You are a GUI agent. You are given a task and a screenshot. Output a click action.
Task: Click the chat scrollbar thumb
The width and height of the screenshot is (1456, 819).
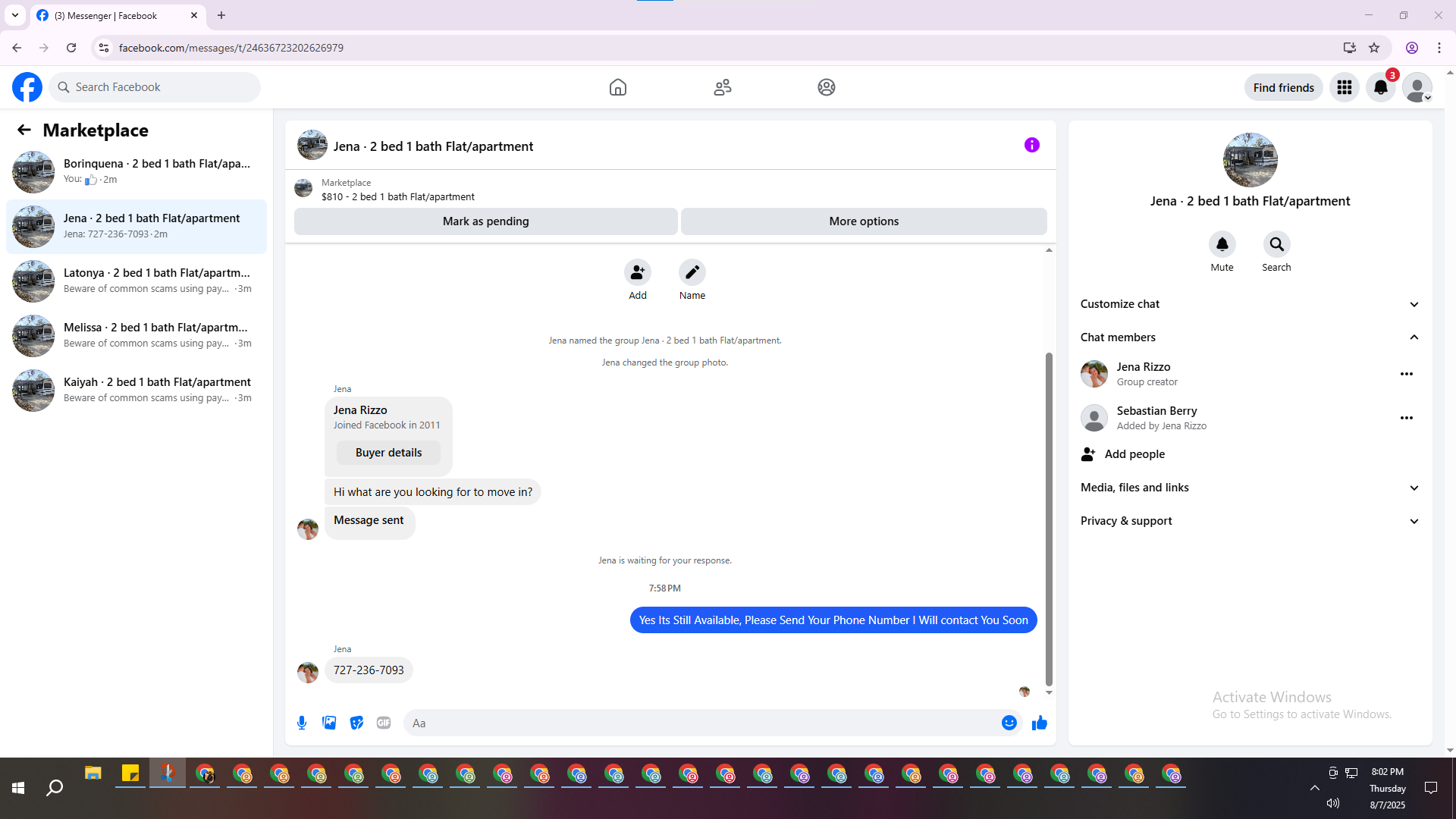click(x=1049, y=519)
